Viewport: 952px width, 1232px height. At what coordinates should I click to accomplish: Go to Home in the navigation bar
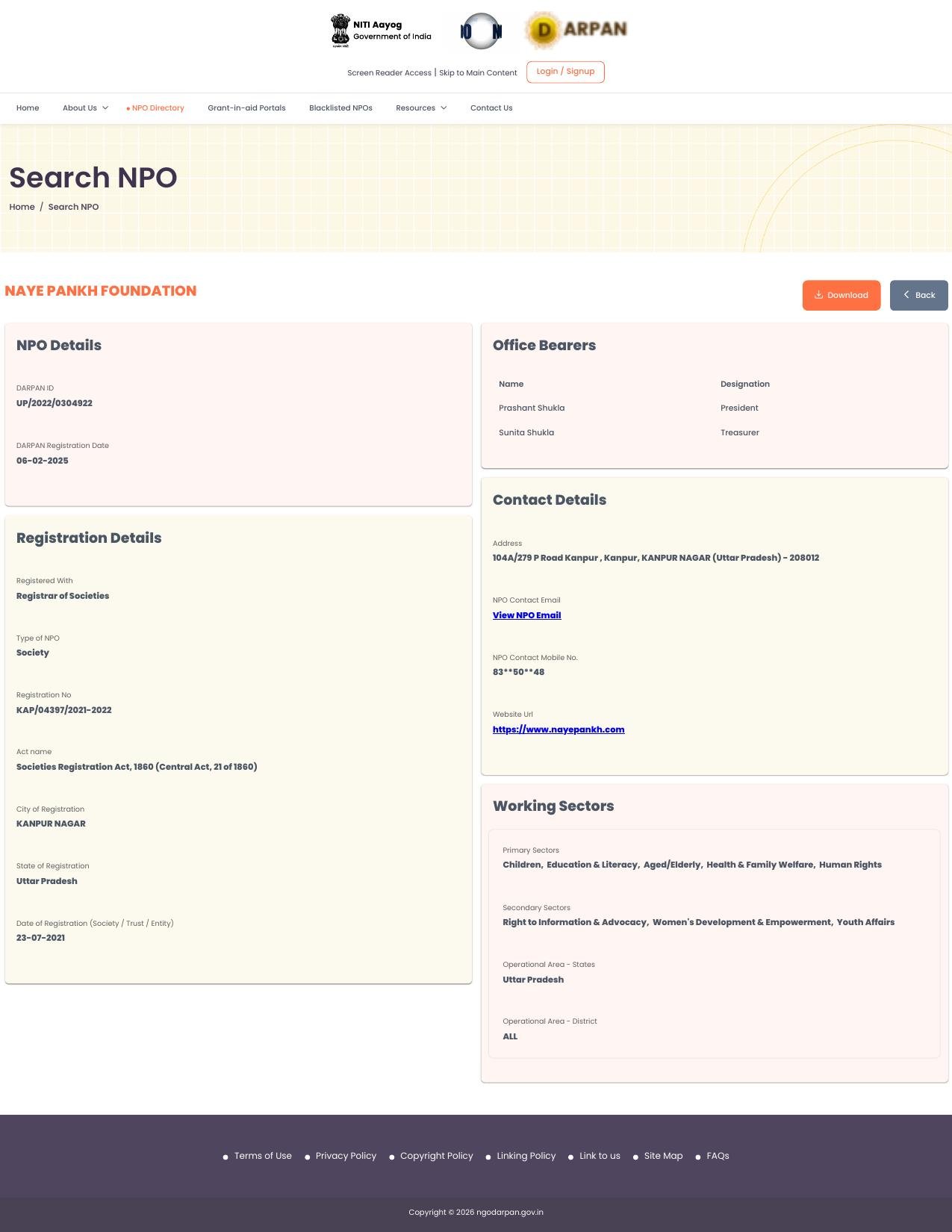point(28,108)
